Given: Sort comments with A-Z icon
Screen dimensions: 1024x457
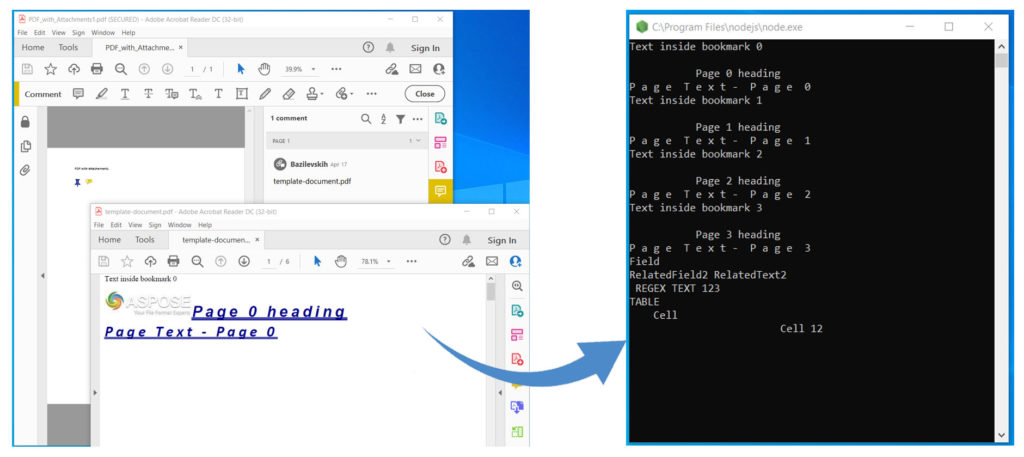Looking at the screenshot, I should pos(383,119).
